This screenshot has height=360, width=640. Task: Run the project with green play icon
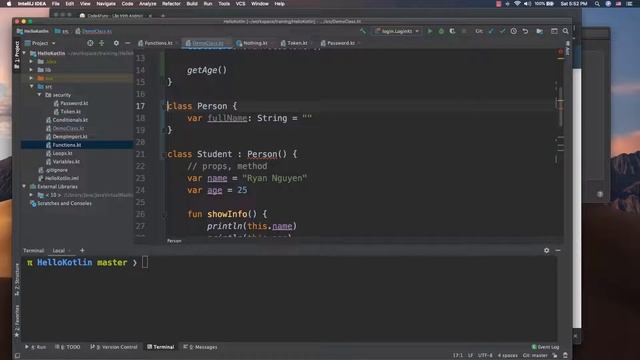[430, 31]
